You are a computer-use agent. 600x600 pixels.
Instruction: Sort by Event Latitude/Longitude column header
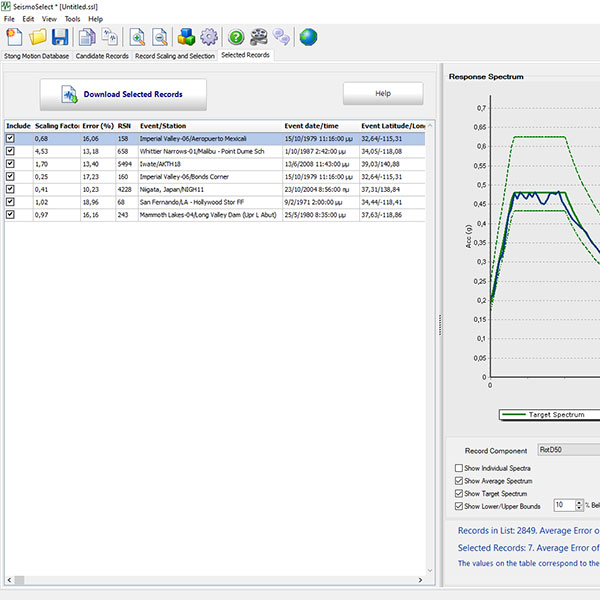point(392,126)
